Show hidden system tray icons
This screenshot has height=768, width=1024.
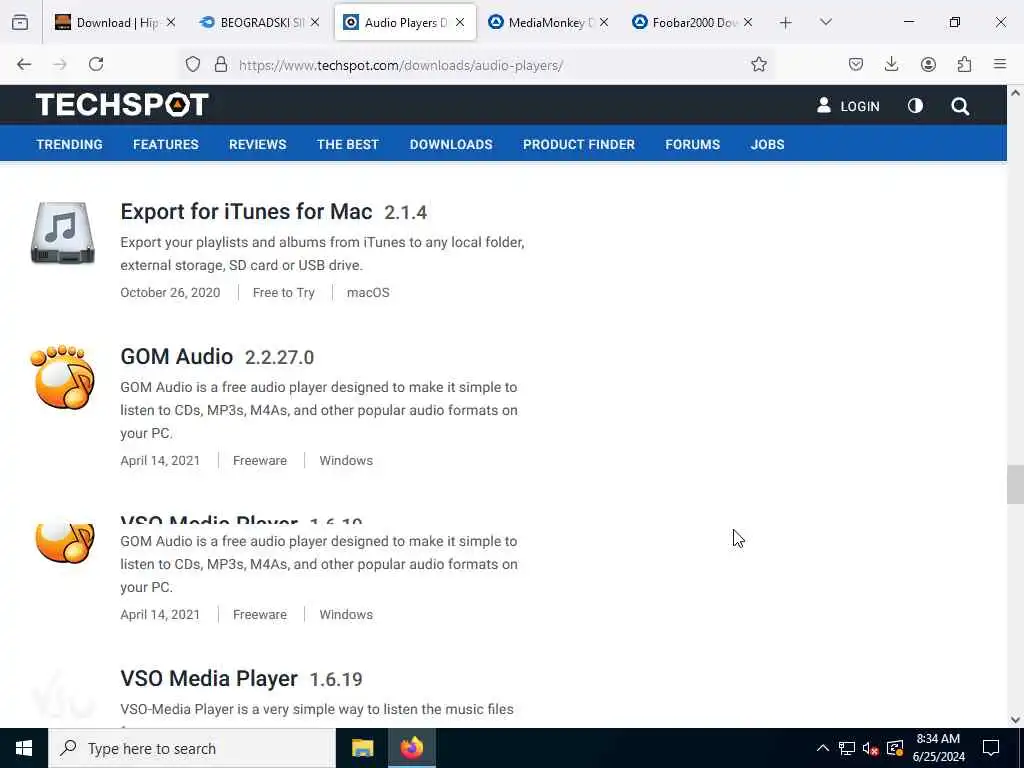click(823, 748)
